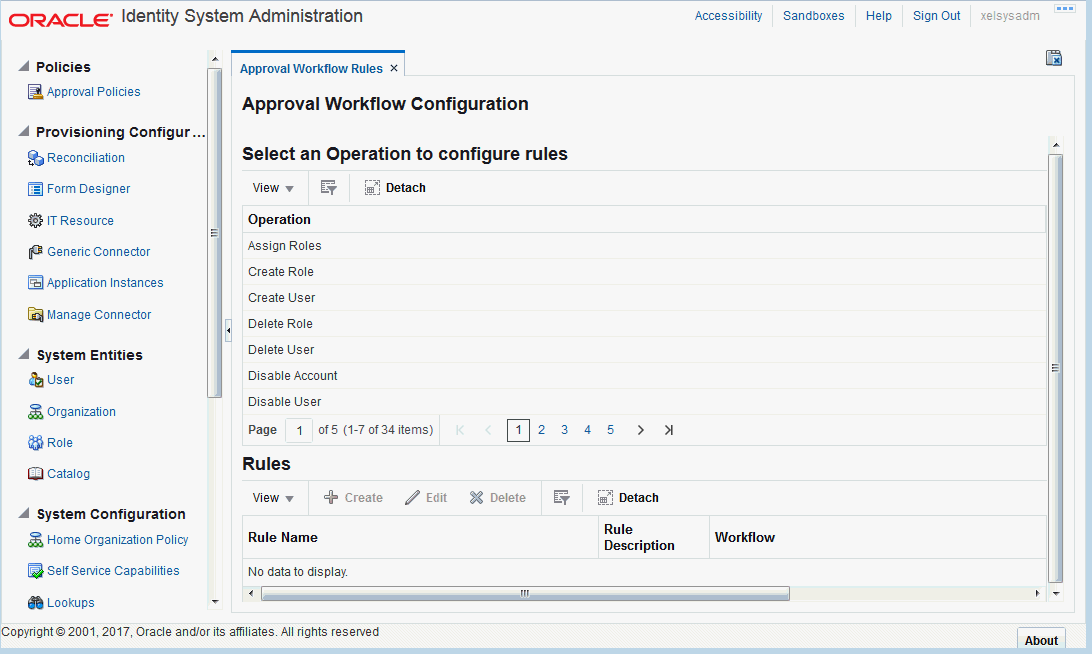Select the Disable User operation row

644,402
